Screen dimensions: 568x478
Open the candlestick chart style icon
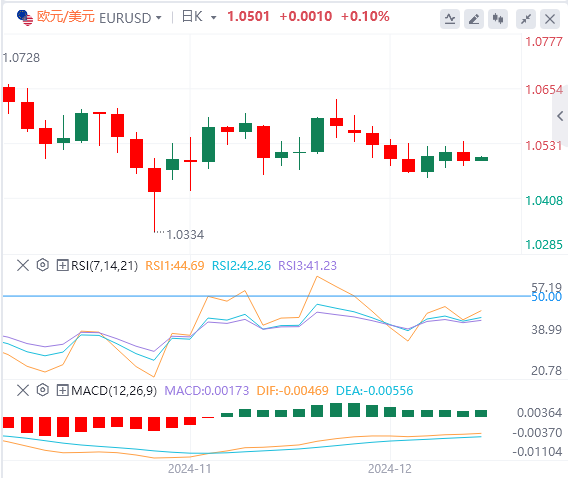[498, 19]
